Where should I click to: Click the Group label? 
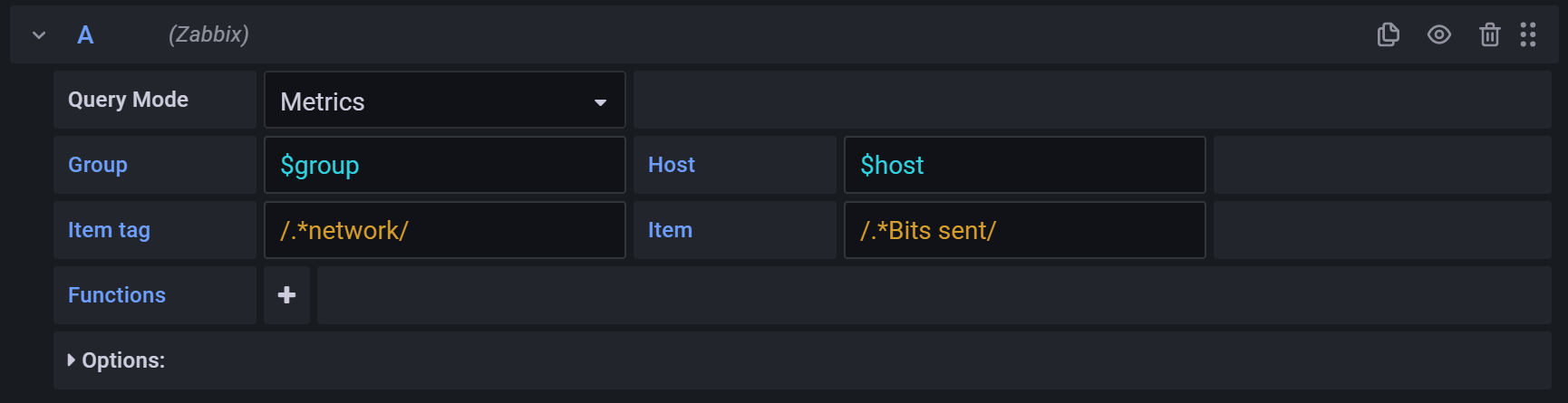click(x=98, y=165)
